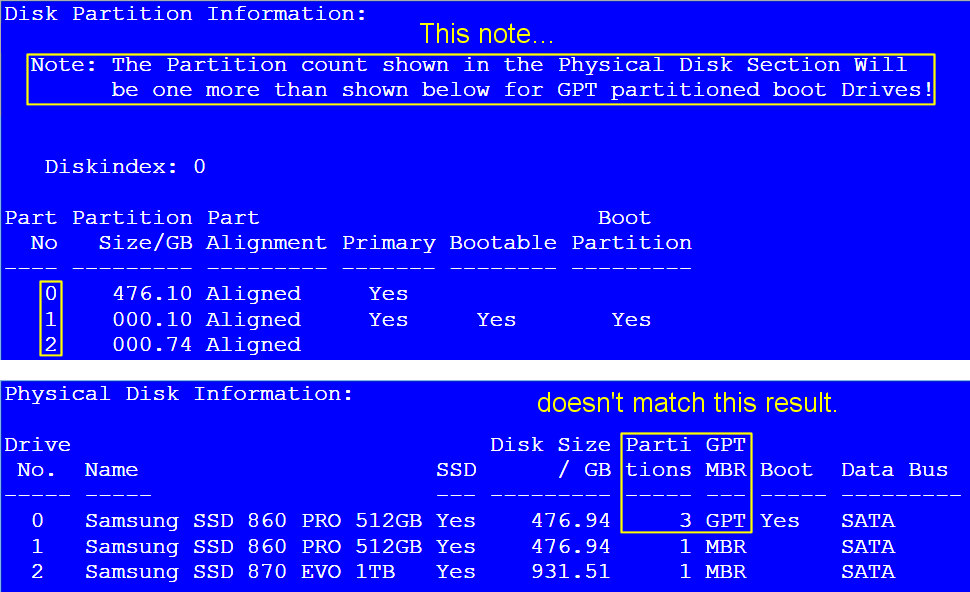Image resolution: width=970 pixels, height=592 pixels.
Task: Click the Bootable column header
Action: (503, 242)
